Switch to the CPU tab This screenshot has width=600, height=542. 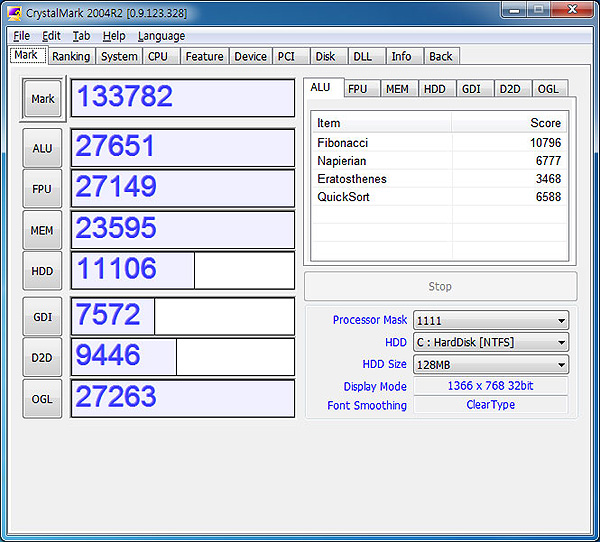[161, 56]
